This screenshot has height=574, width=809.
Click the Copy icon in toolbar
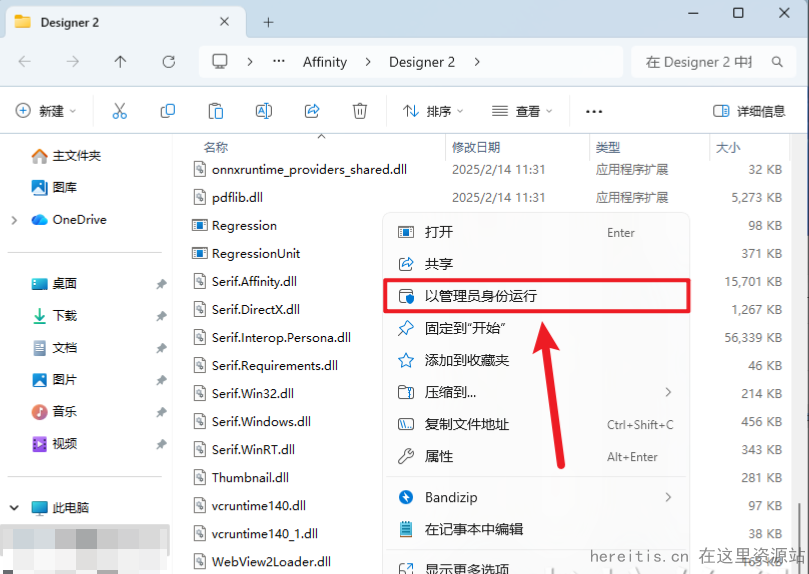[x=168, y=111]
